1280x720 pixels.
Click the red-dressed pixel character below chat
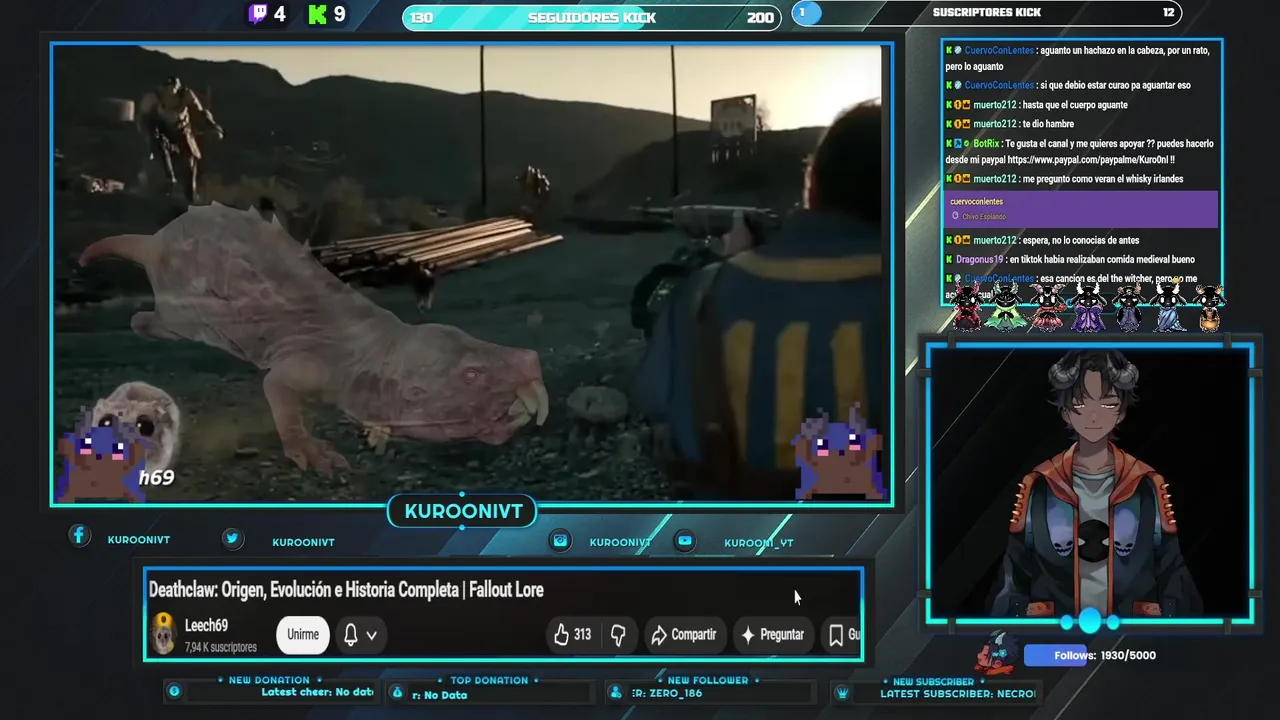coord(966,307)
